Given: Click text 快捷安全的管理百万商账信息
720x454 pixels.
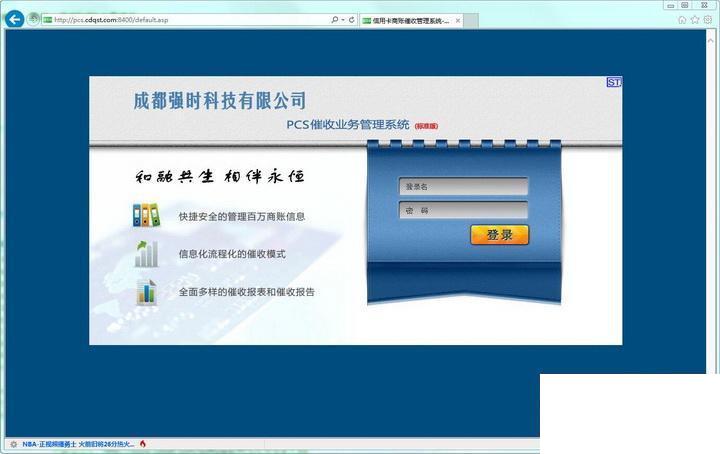Looking at the screenshot, I should 242,217.
